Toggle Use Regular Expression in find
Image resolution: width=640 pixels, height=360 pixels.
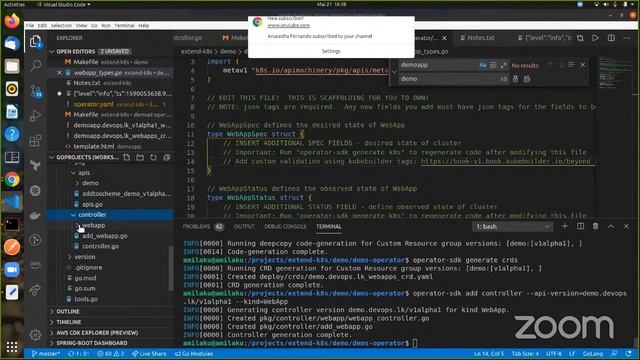click(x=503, y=65)
